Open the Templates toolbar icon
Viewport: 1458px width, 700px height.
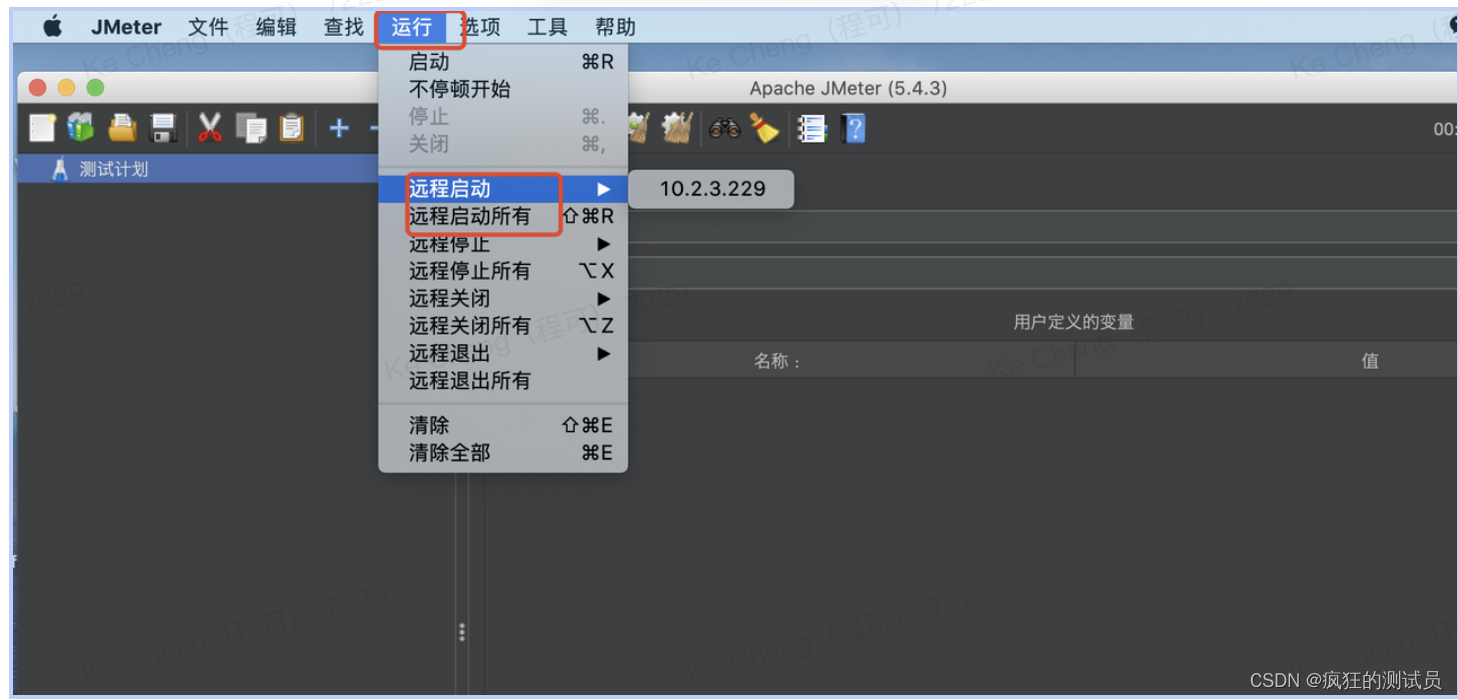pyautogui.click(x=80, y=127)
